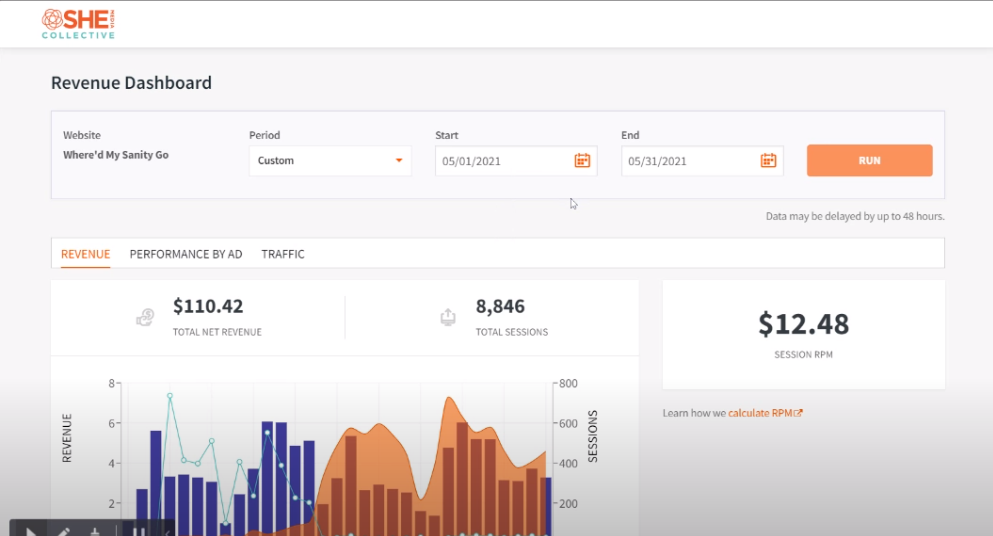Click the End date field 05/31/2021
Viewport: 993px width, 536px height.
coord(702,161)
